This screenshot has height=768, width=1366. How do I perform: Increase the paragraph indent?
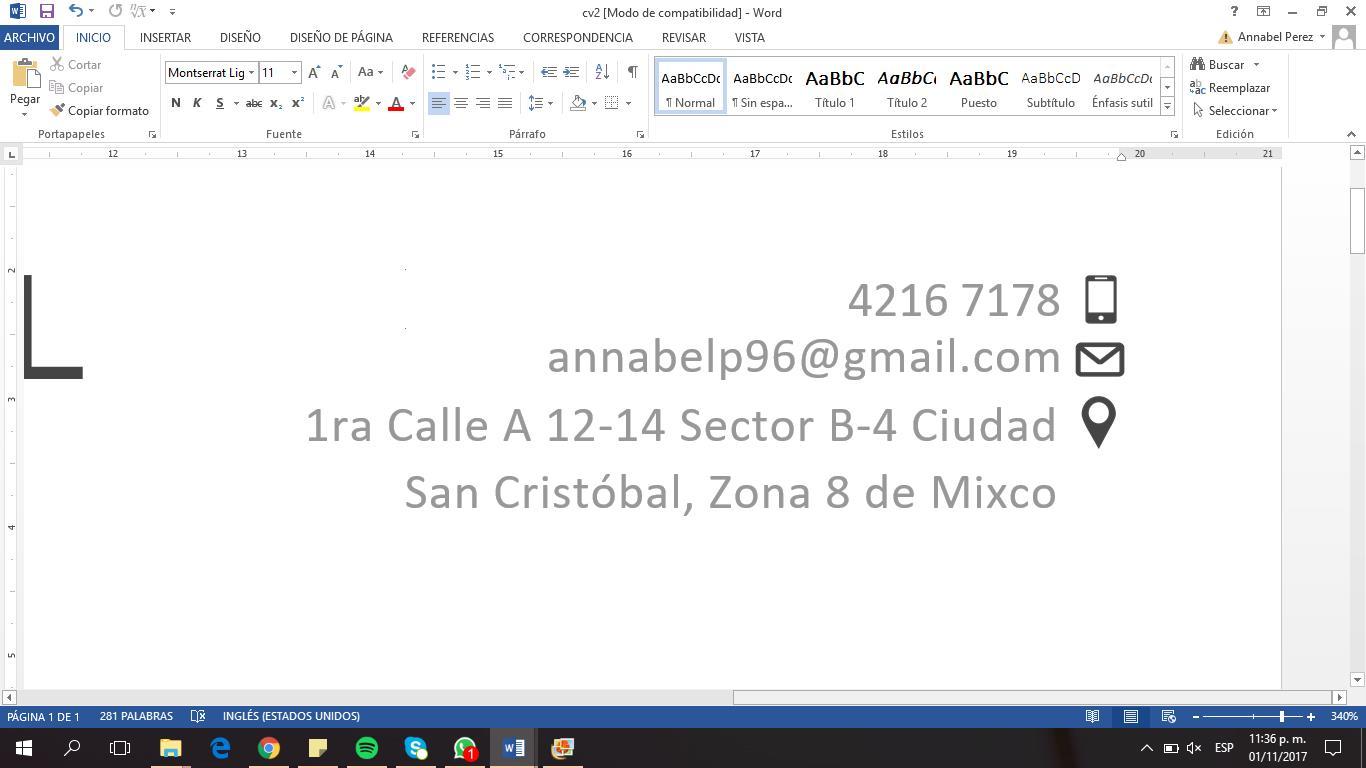tap(571, 72)
